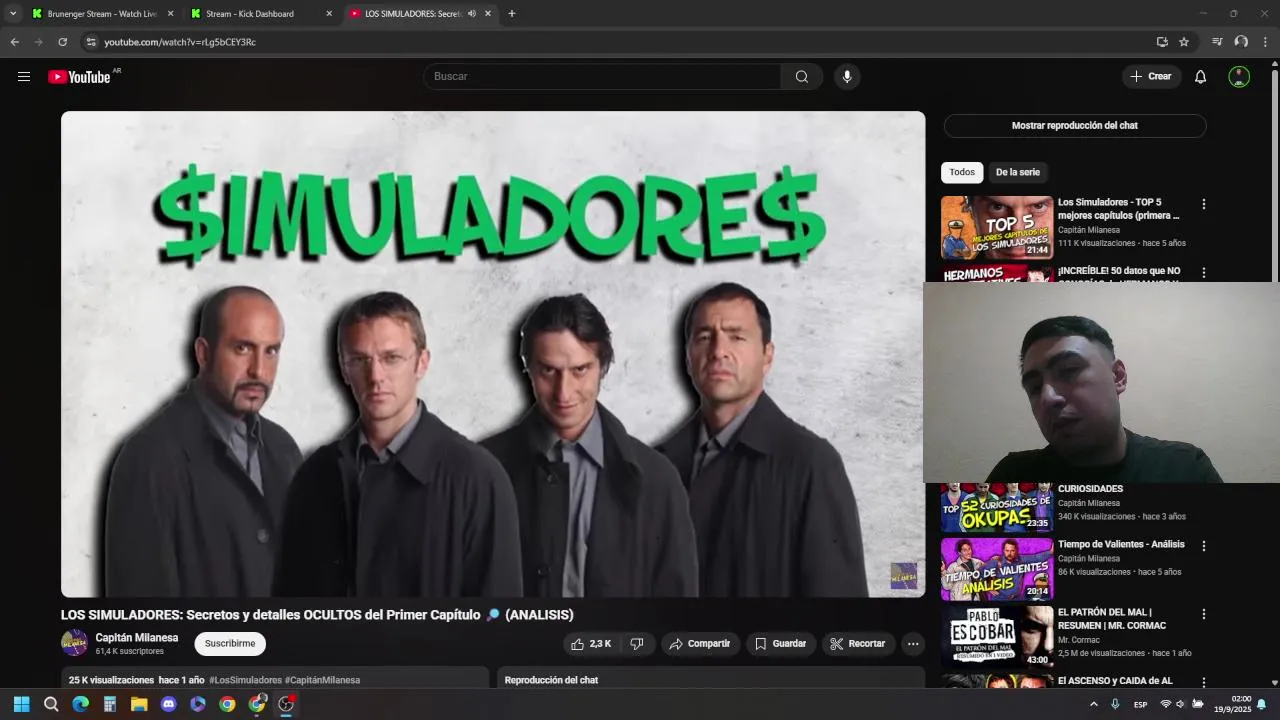1280x720 pixels.
Task: Open the Capitán Milanesa channel avatar
Action: [74, 643]
